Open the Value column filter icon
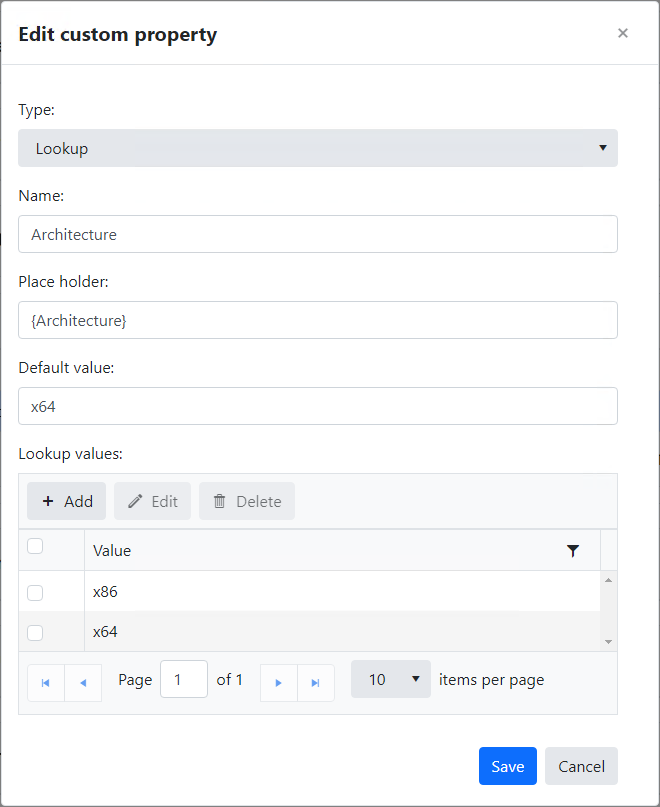 572,551
